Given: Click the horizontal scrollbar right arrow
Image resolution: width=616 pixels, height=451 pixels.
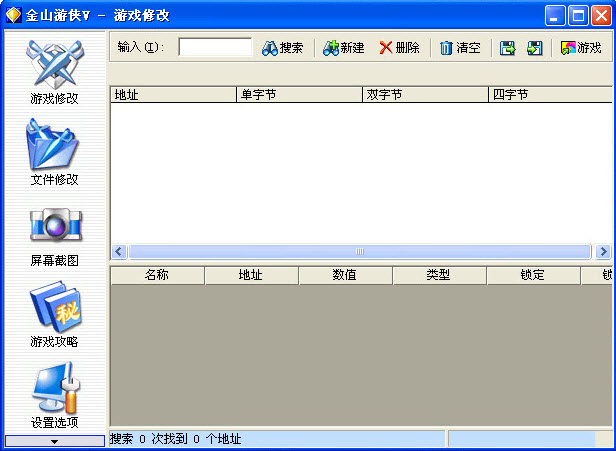Looking at the screenshot, I should tap(603, 251).
